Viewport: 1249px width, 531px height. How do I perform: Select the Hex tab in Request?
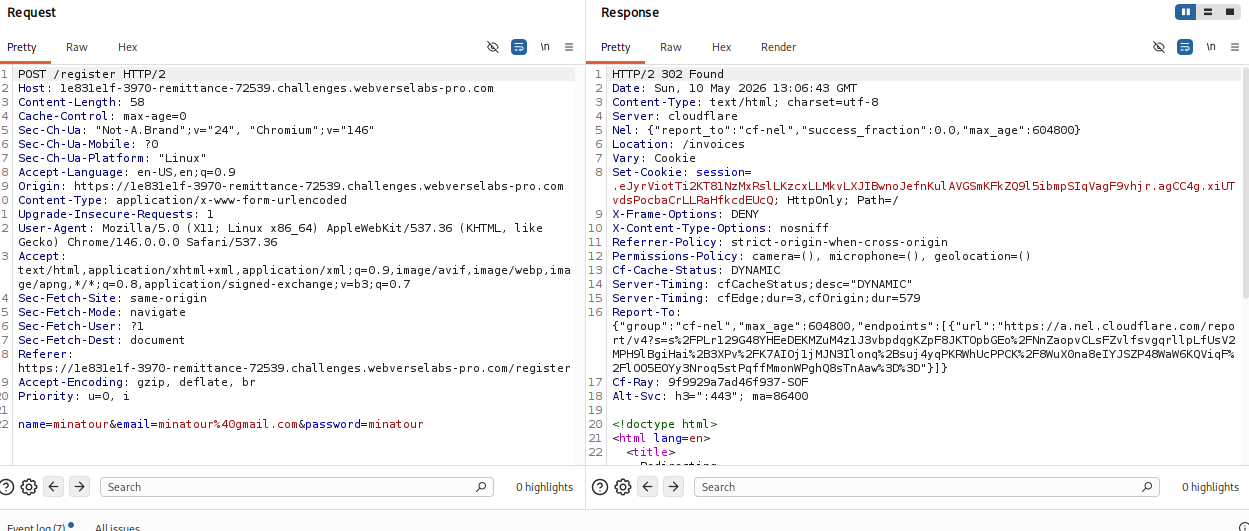click(x=128, y=47)
